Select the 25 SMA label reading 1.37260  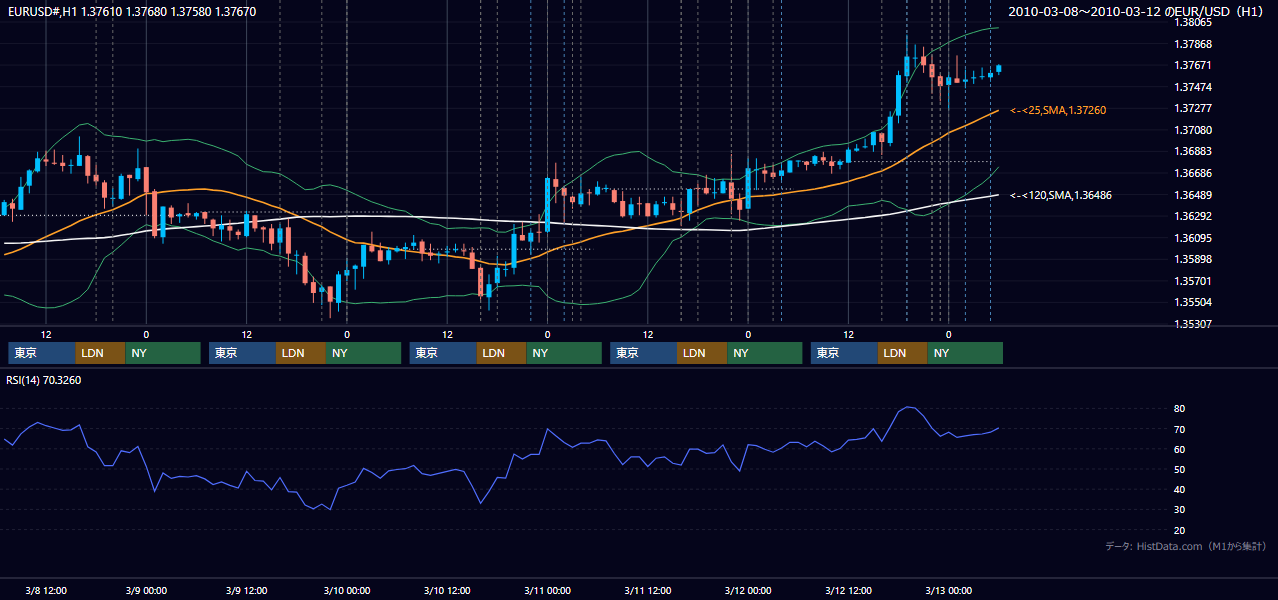click(1058, 110)
